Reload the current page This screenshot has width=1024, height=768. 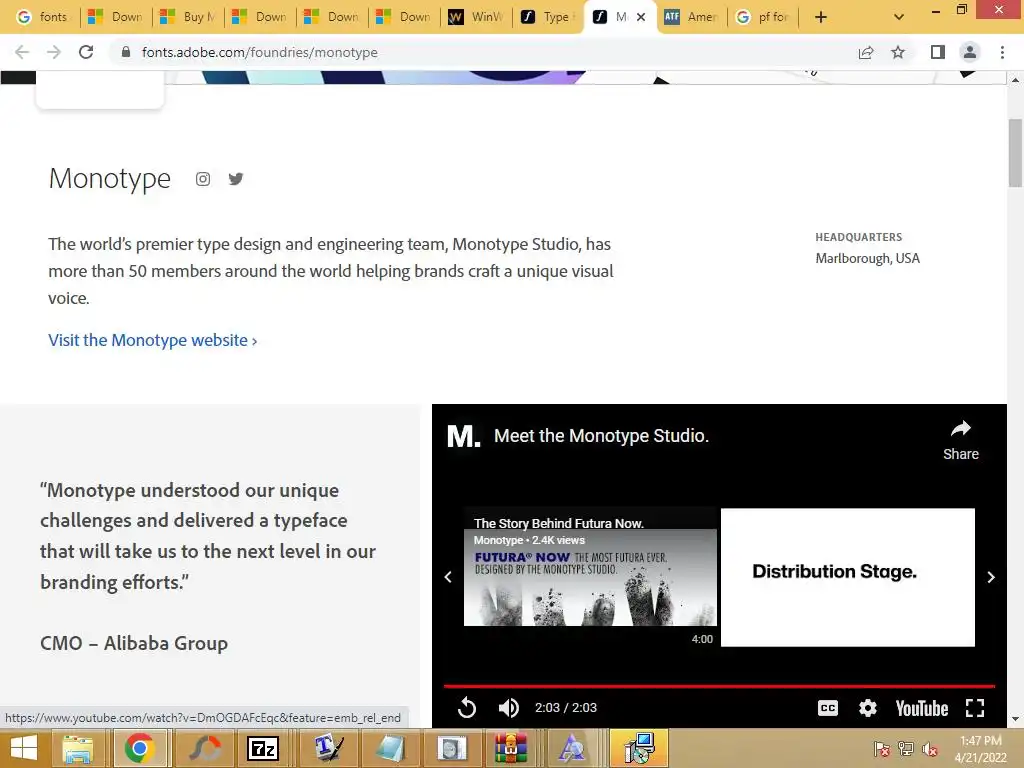click(x=86, y=52)
